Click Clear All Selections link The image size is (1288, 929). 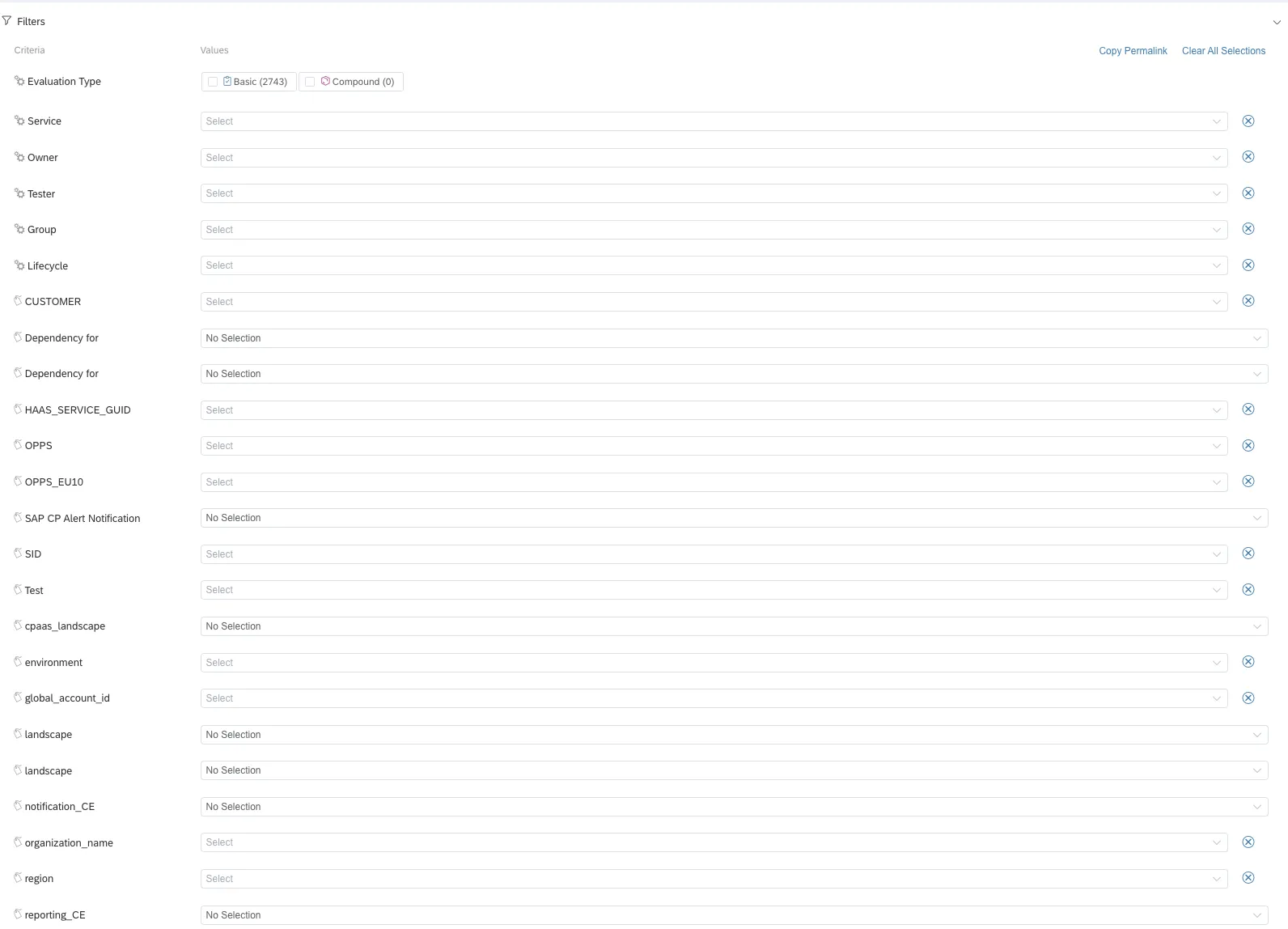(x=1222, y=51)
